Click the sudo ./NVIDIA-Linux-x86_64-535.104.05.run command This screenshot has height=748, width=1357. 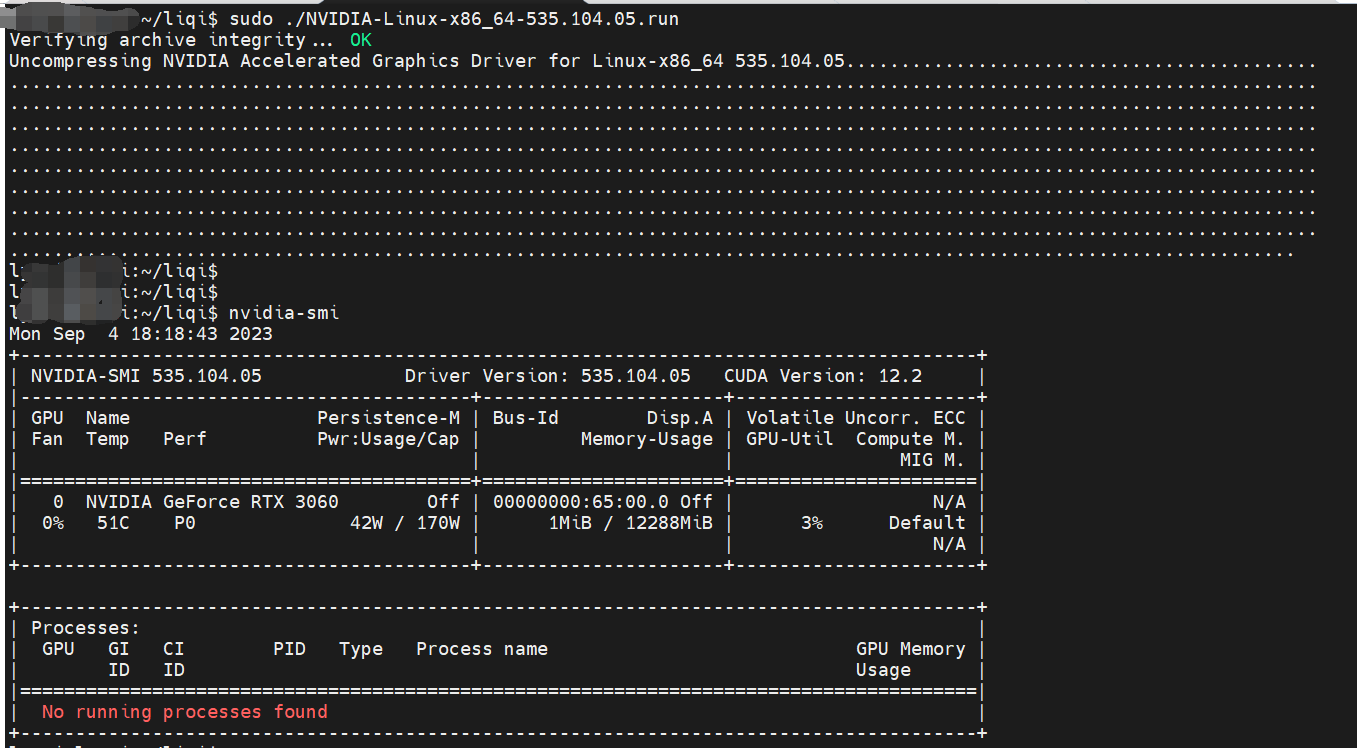pos(454,19)
